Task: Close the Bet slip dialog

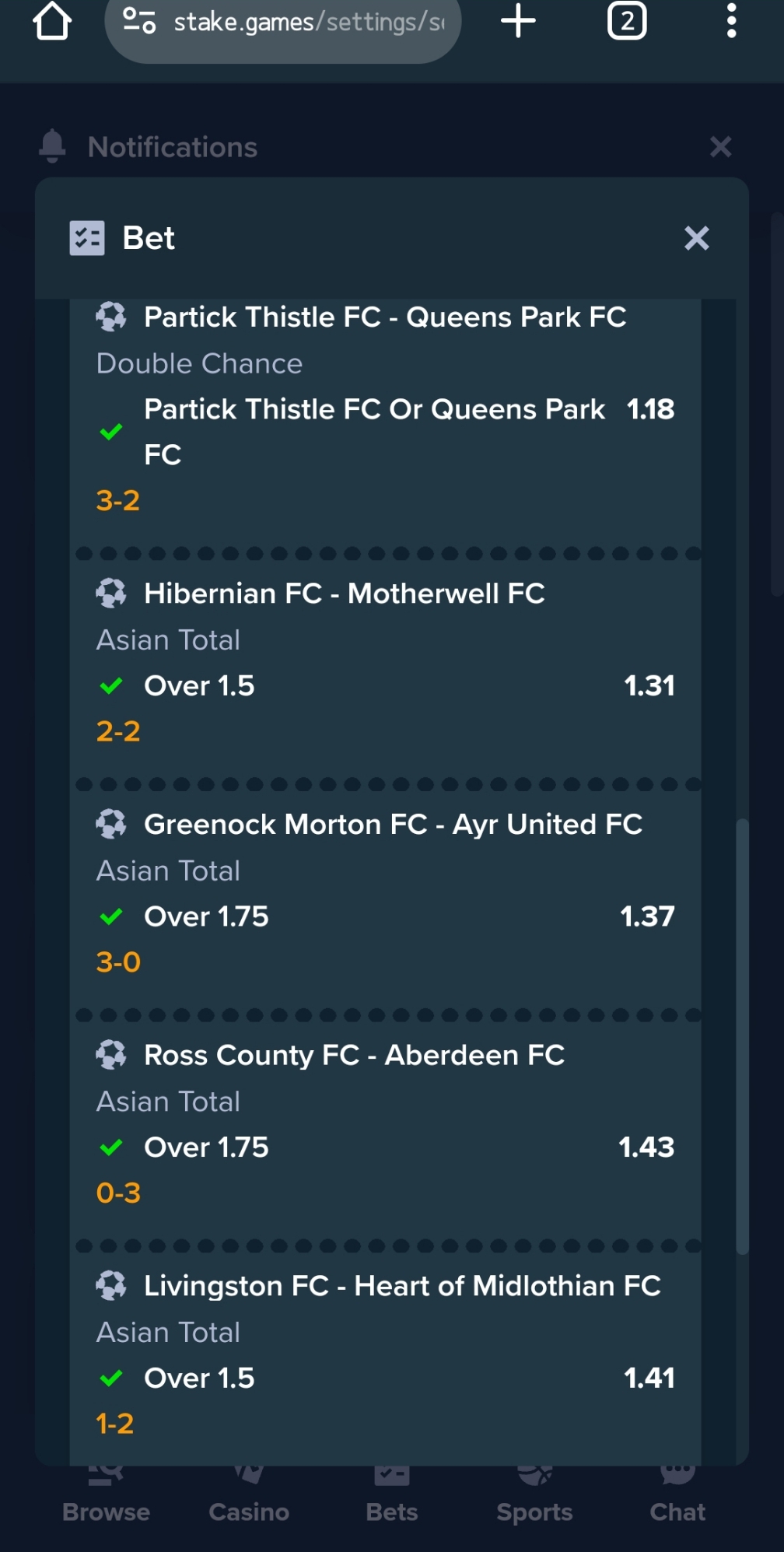Action: click(x=697, y=238)
